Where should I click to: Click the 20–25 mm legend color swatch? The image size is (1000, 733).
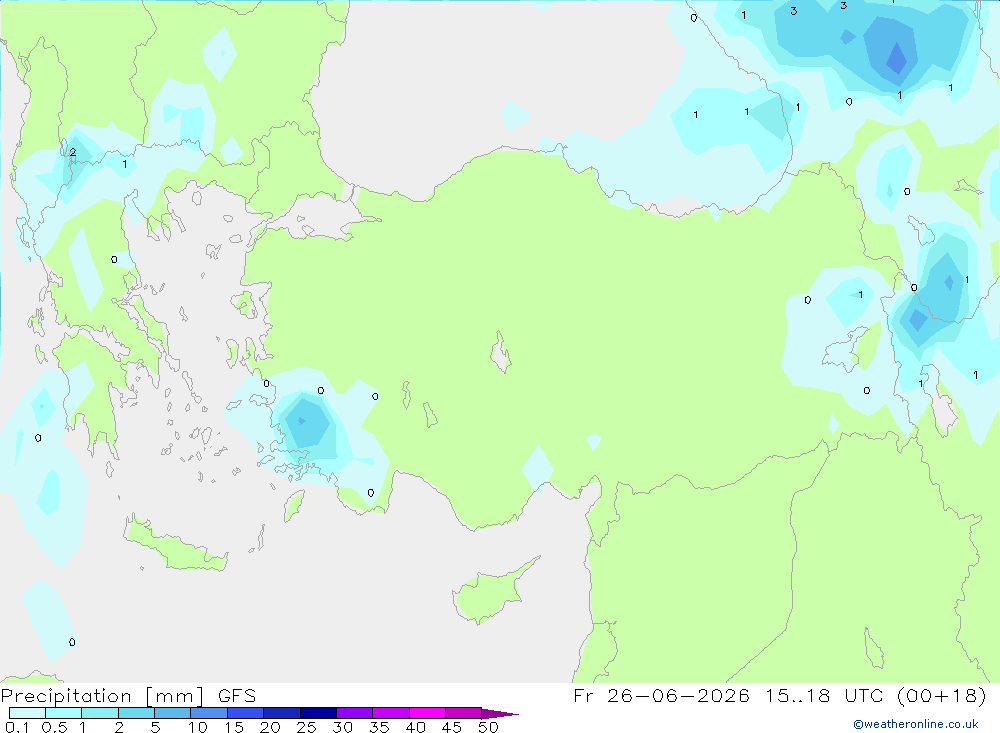(282, 713)
